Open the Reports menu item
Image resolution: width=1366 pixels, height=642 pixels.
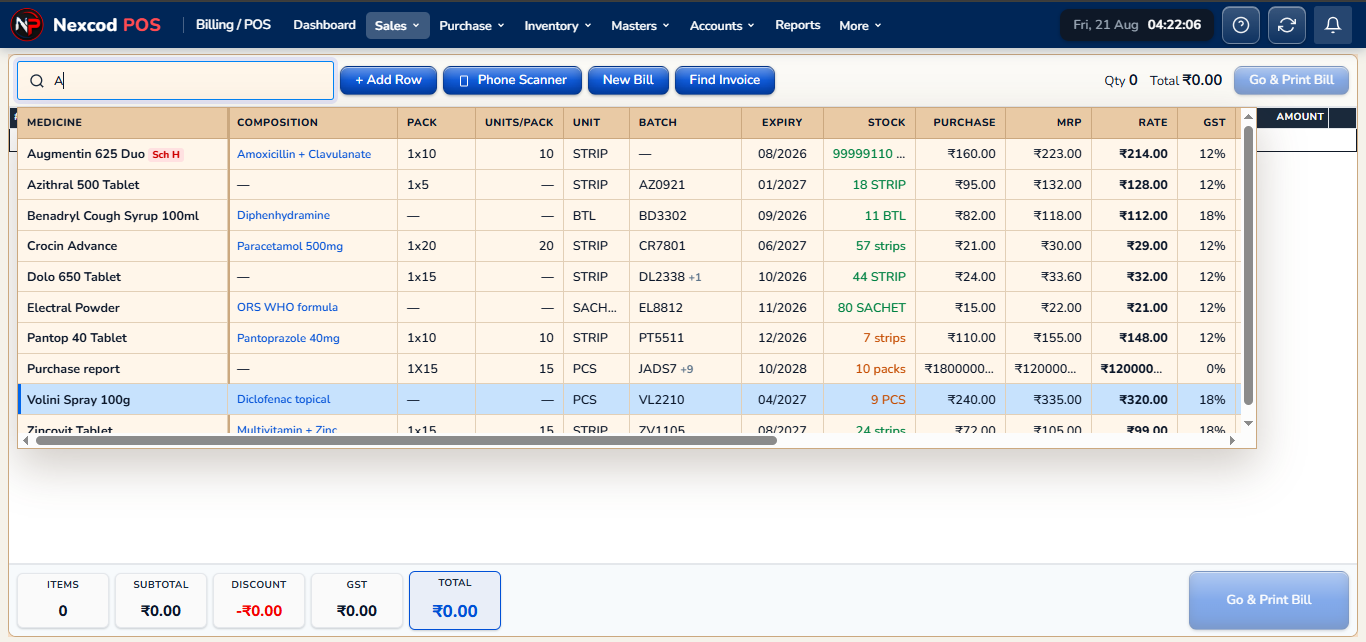click(x=797, y=25)
